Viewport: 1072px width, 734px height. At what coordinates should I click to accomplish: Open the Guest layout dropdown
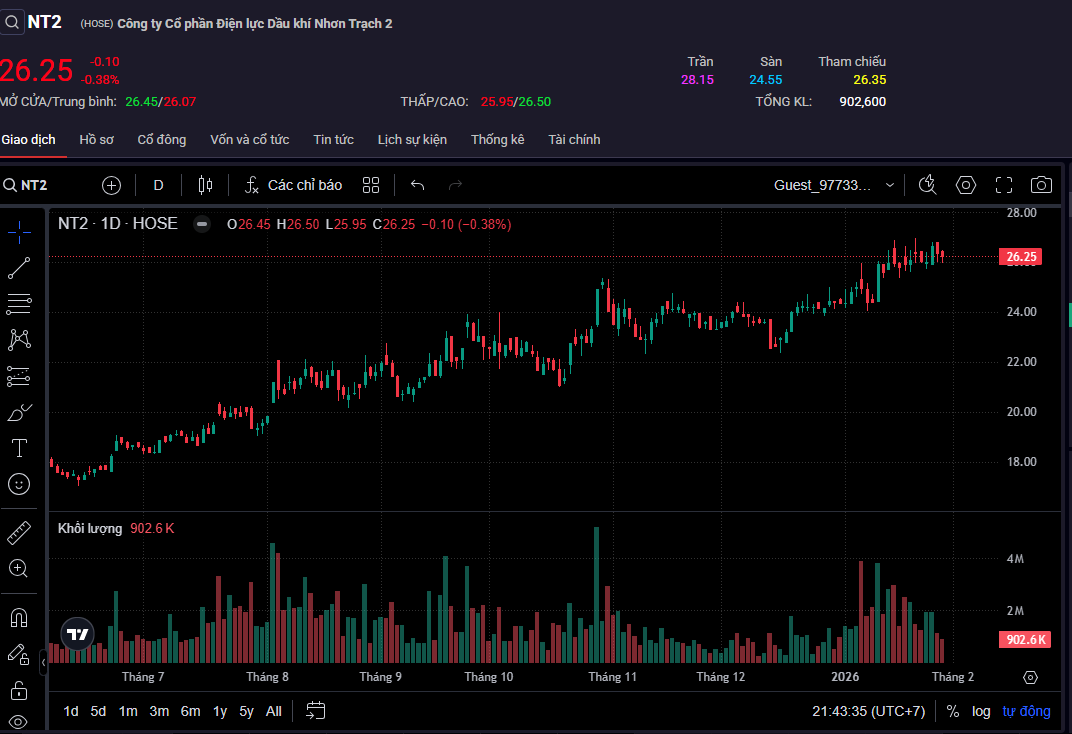pyautogui.click(x=834, y=185)
